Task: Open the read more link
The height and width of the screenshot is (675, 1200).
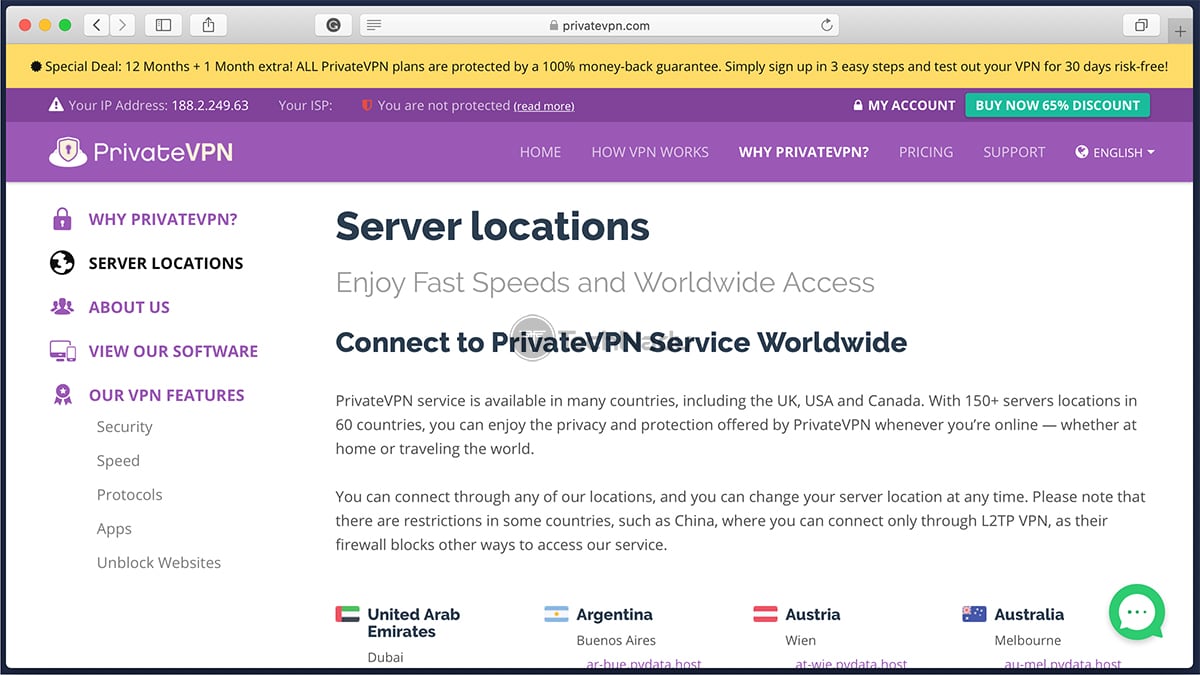Action: click(543, 105)
